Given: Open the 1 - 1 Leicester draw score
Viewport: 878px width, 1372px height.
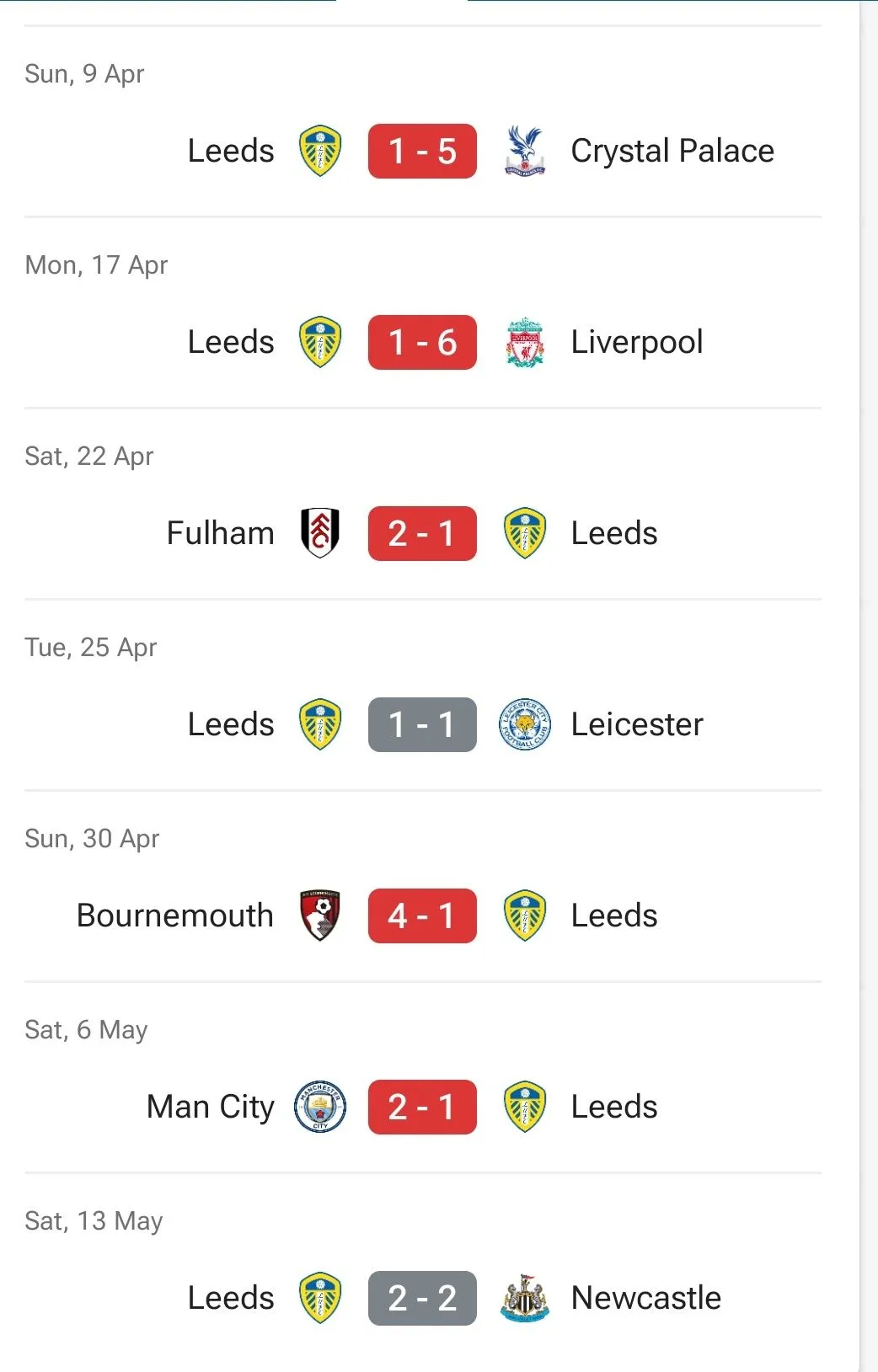Looking at the screenshot, I should pyautogui.click(x=422, y=724).
